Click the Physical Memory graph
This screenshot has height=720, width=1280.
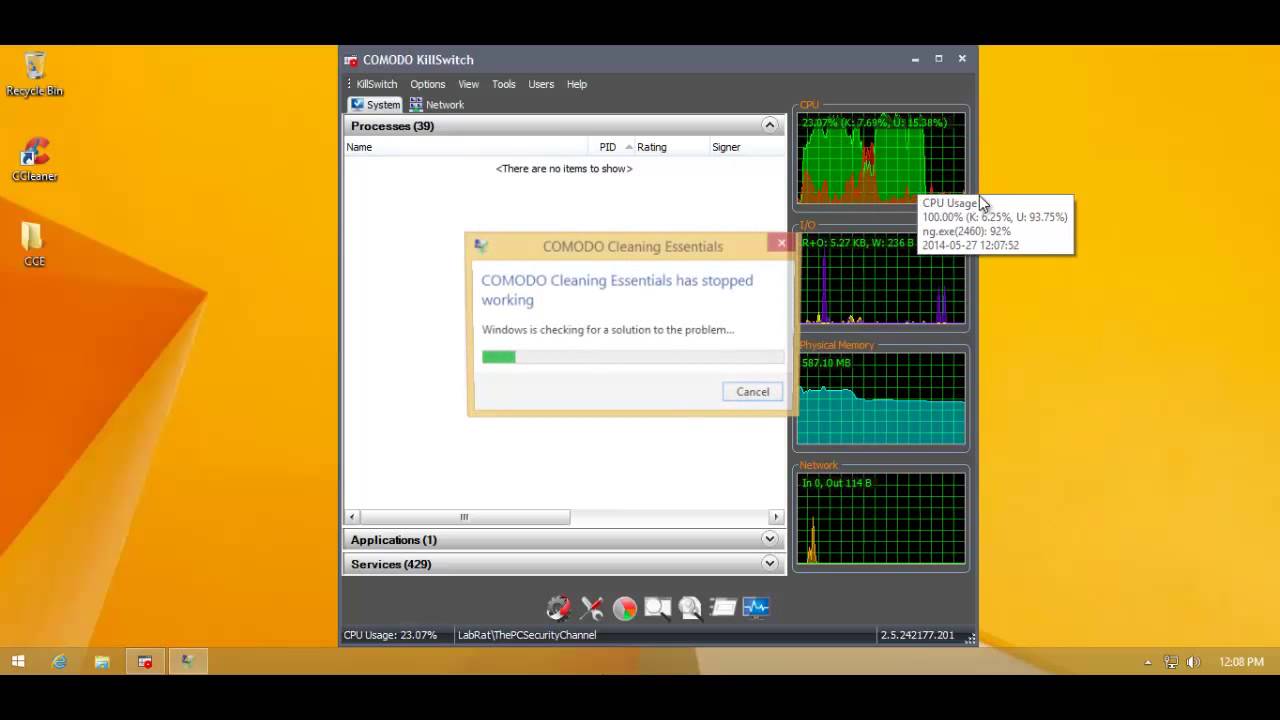881,399
